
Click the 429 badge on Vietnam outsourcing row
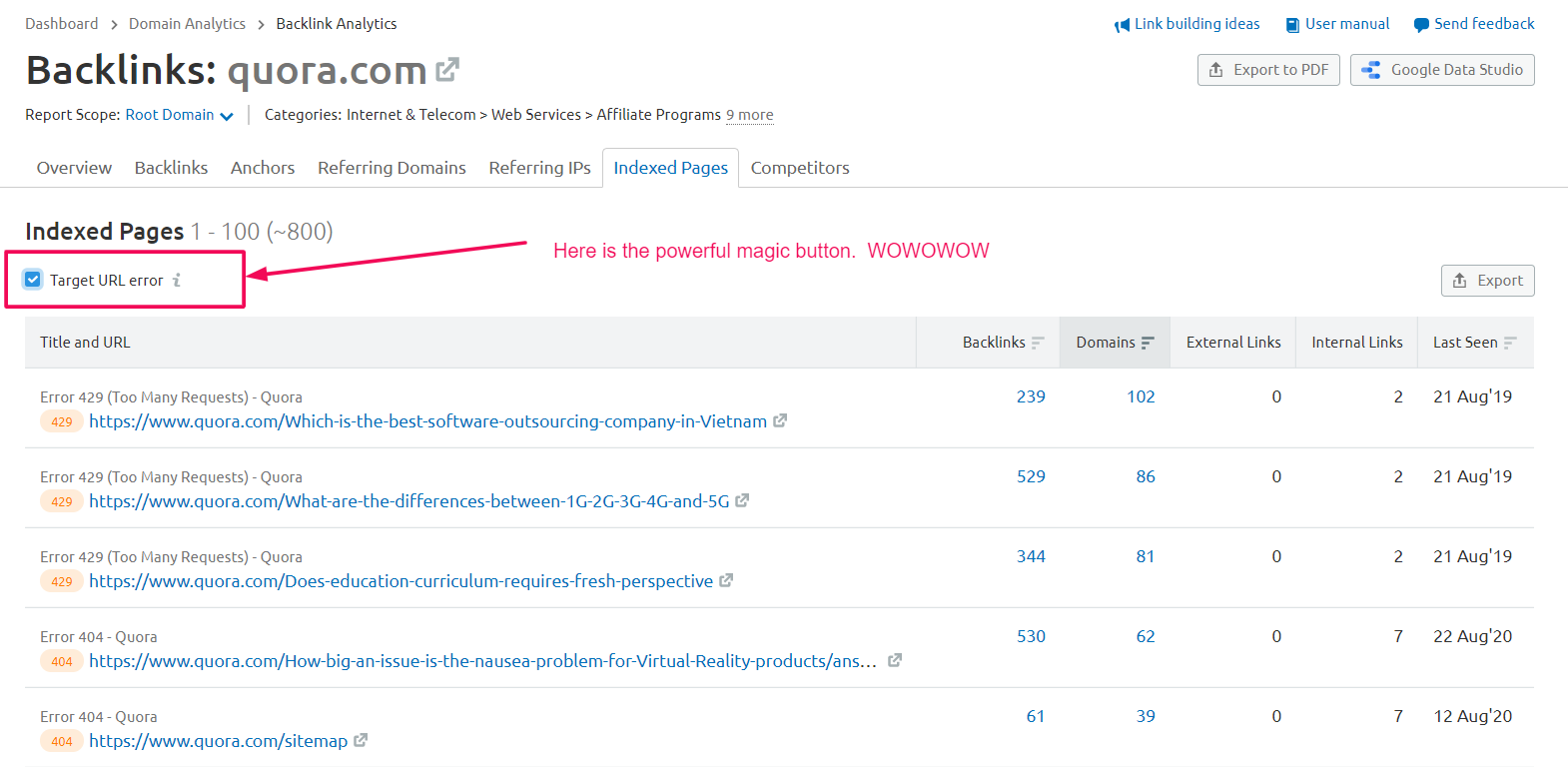[62, 421]
